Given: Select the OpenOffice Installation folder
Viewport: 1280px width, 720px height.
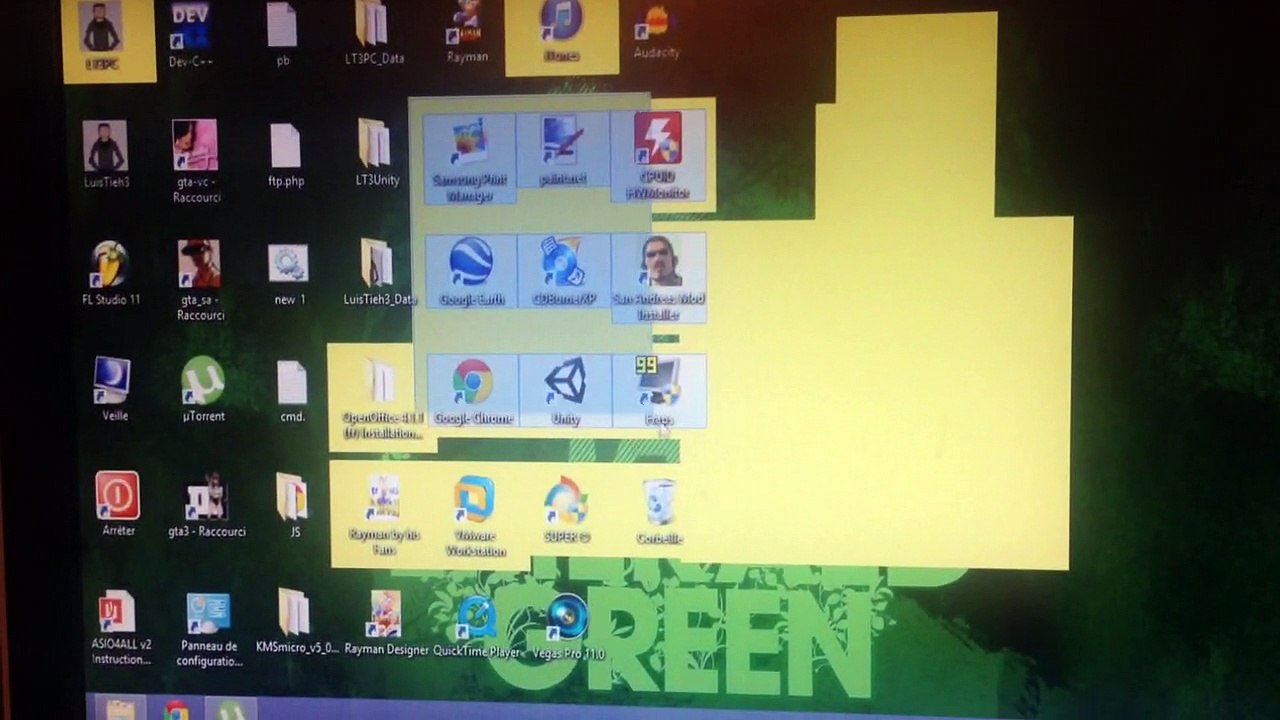Looking at the screenshot, I should tap(382, 398).
